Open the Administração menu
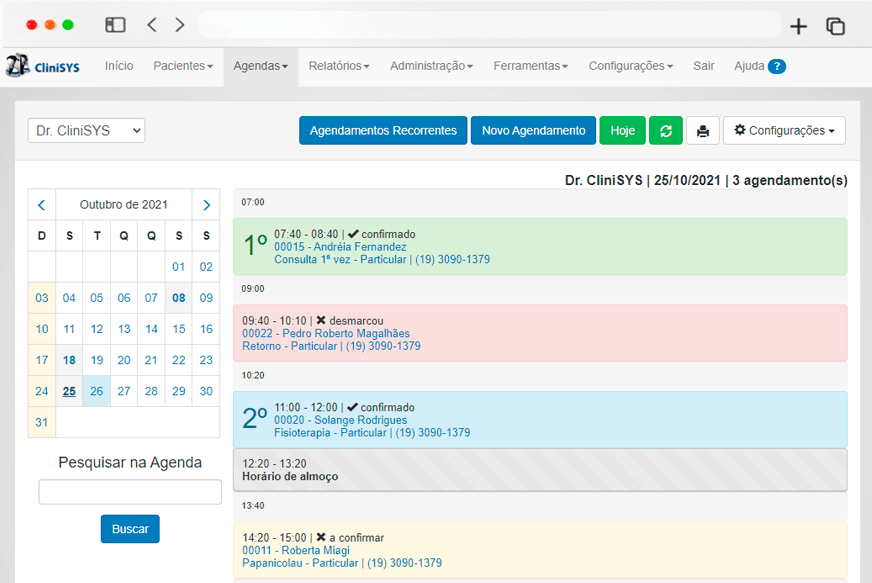This screenshot has width=872, height=583. [x=431, y=66]
